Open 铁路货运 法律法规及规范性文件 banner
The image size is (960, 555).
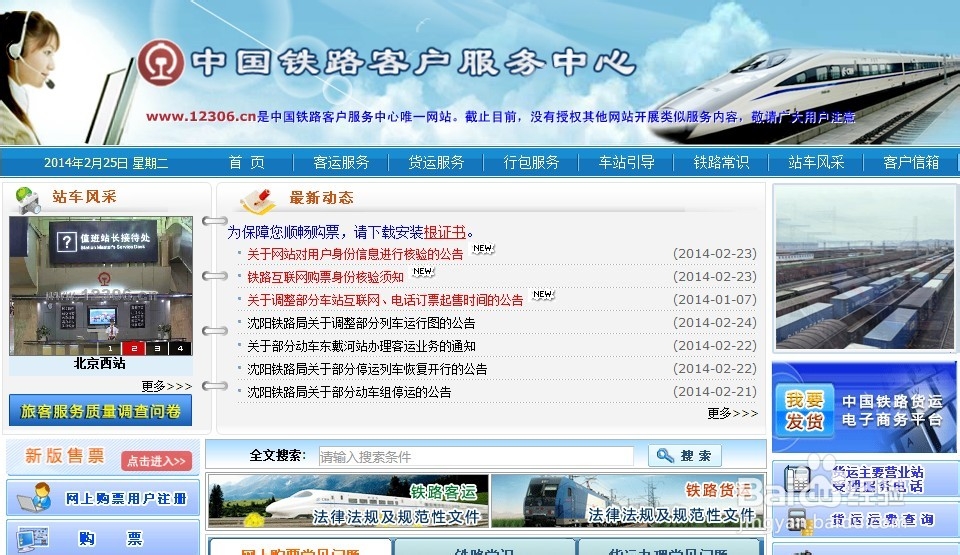point(628,501)
